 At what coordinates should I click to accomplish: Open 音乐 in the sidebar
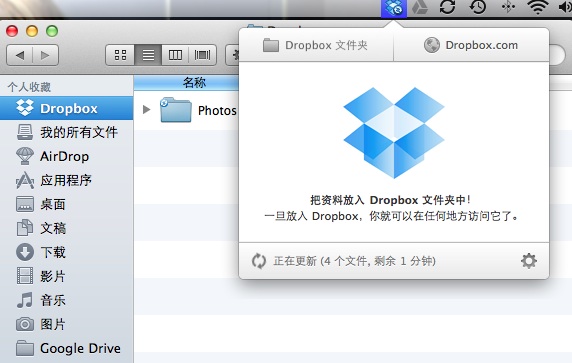point(66,300)
